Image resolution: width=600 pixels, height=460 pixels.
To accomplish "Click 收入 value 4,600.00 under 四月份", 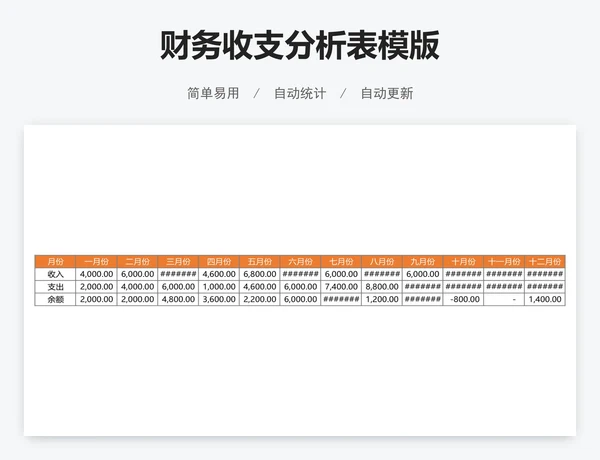I will (x=219, y=274).
